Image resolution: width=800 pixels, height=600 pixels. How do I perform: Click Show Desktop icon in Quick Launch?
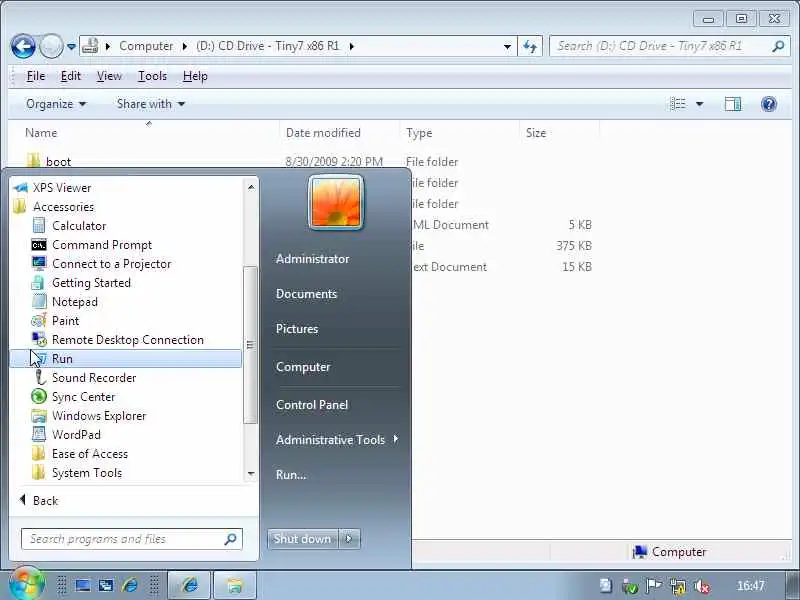click(x=82, y=585)
